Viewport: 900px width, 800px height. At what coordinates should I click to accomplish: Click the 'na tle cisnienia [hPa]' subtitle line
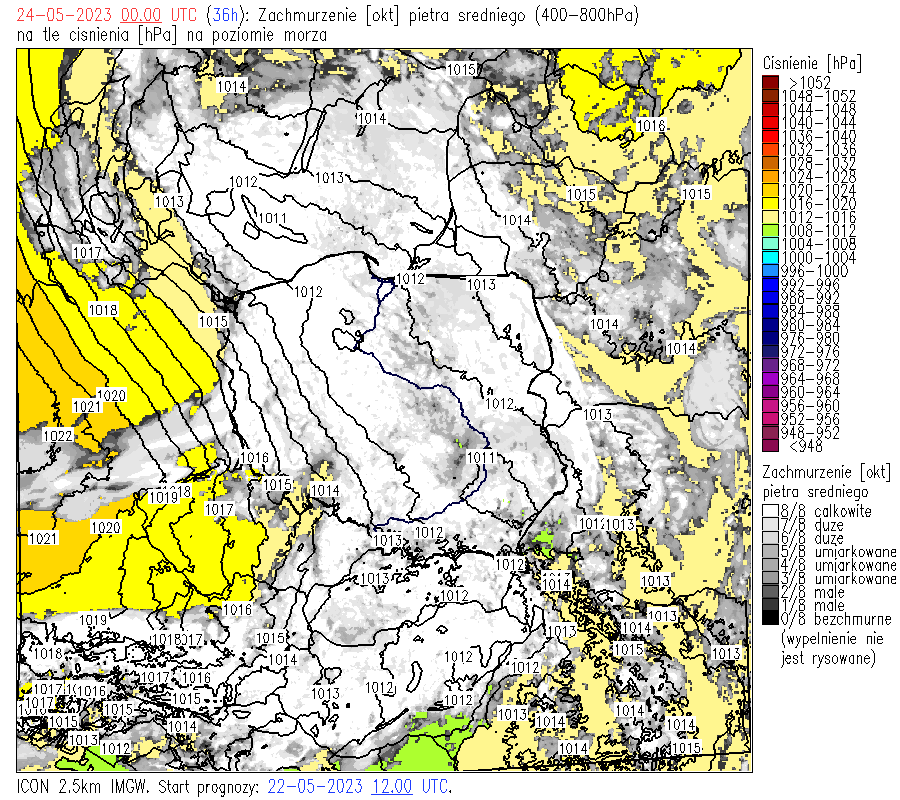tap(172, 35)
